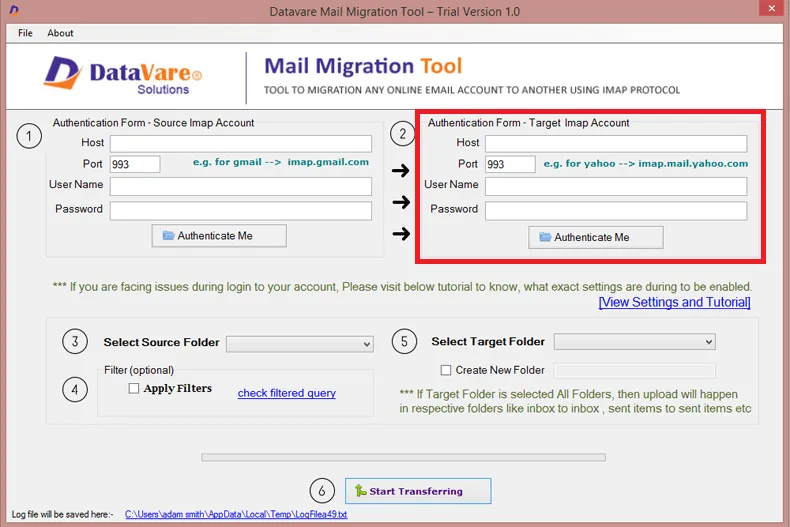
Task: Expand the Select Target Folder dropdown
Action: click(634, 342)
